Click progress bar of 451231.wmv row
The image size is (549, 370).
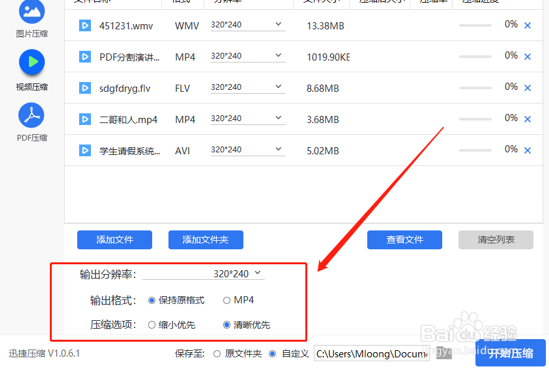point(475,26)
